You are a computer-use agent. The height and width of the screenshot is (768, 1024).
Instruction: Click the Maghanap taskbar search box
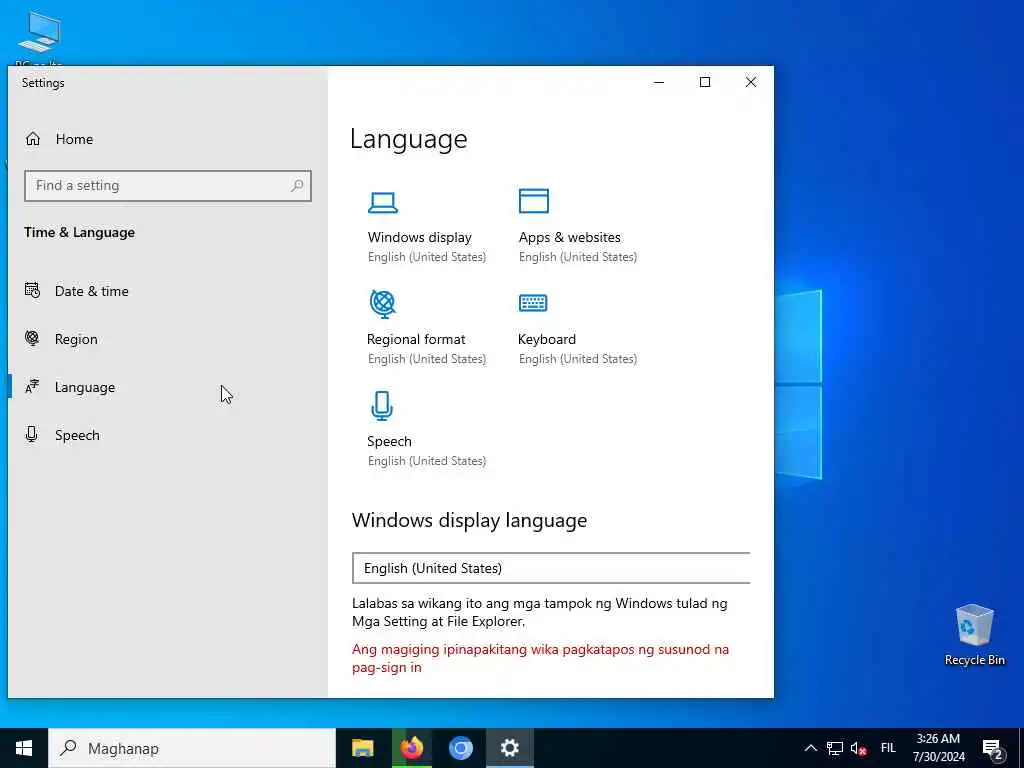click(192, 748)
